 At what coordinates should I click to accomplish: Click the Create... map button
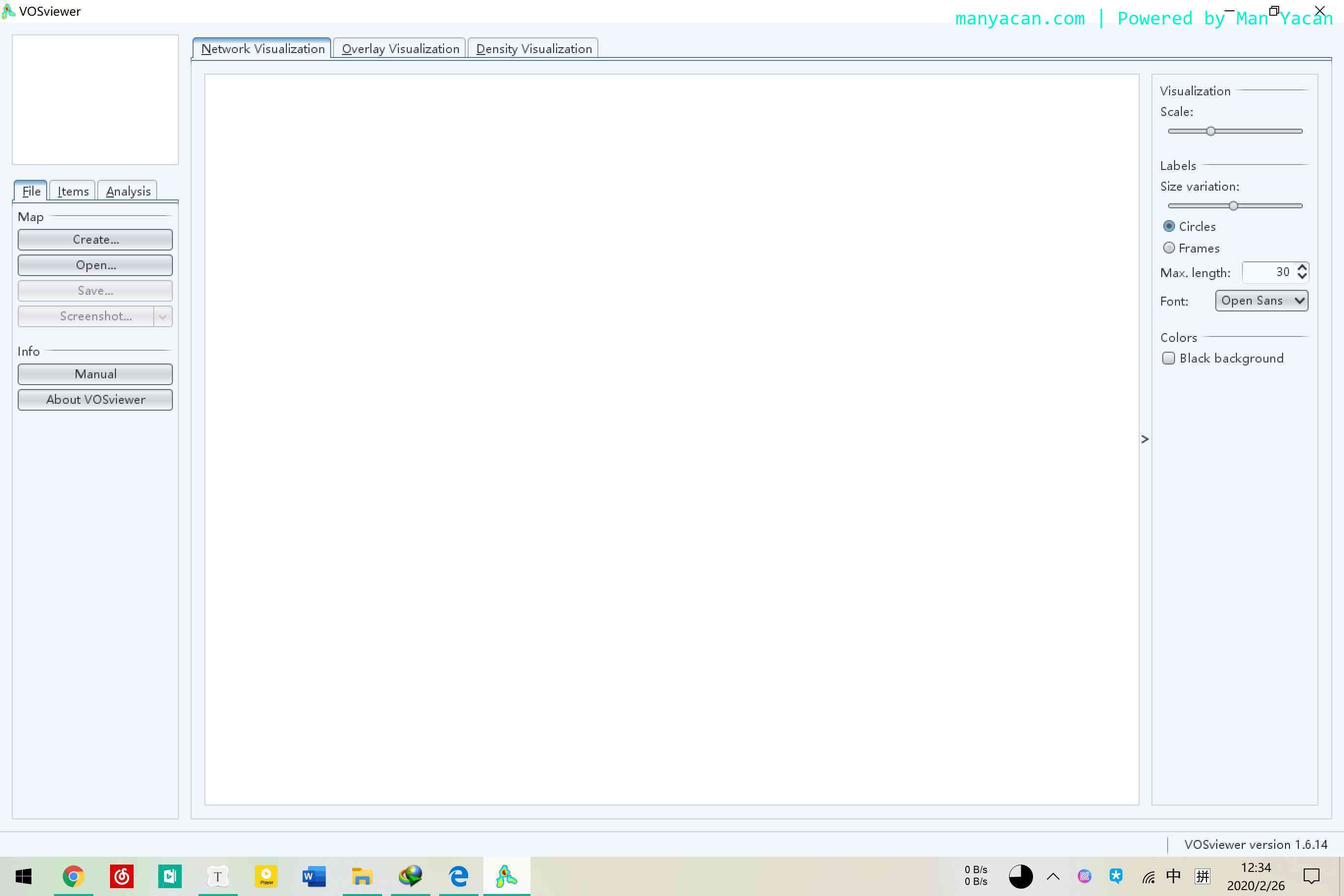coord(95,239)
